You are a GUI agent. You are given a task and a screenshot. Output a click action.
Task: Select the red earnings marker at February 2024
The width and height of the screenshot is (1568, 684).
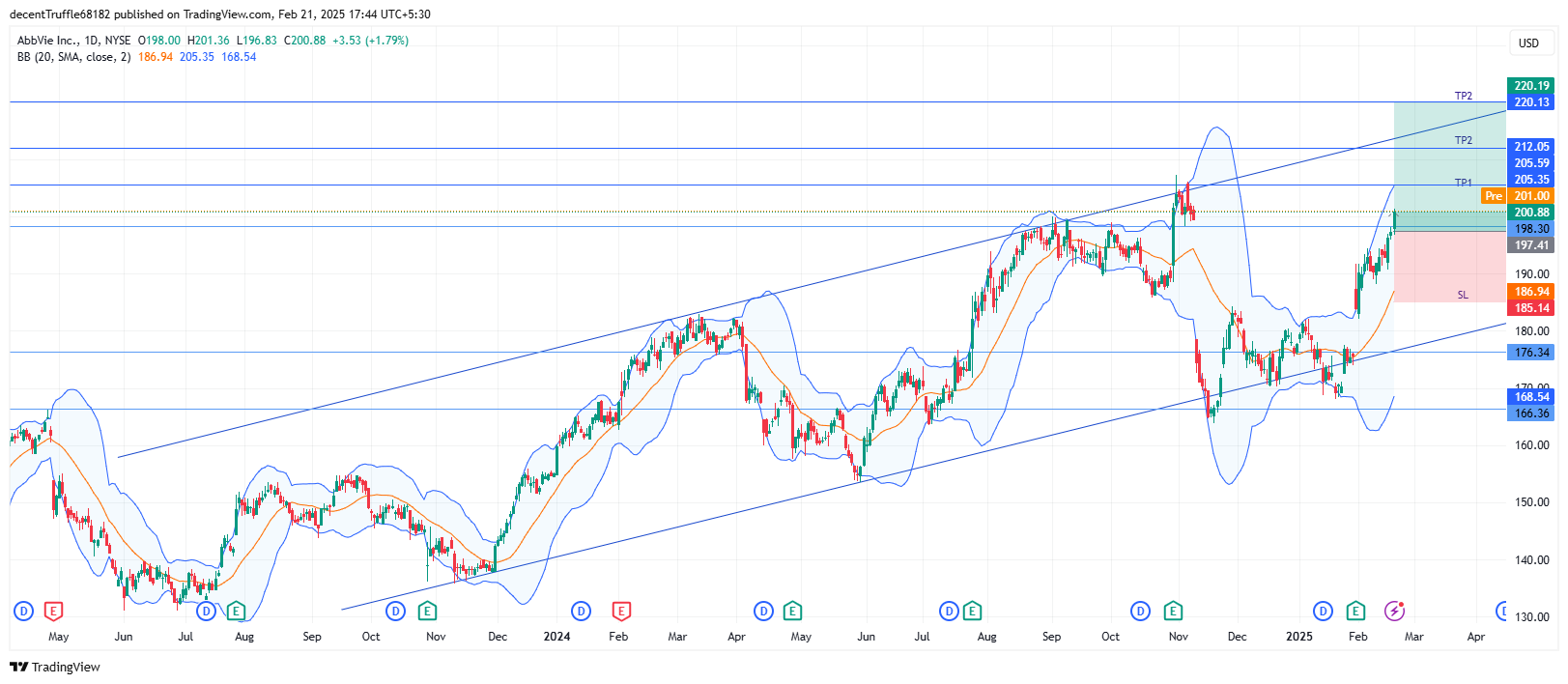click(621, 611)
